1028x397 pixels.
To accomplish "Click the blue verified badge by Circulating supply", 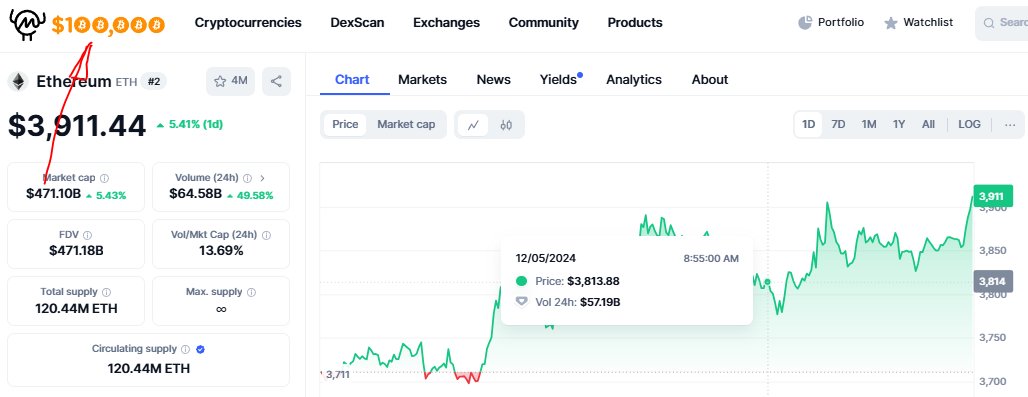I will pos(201,349).
